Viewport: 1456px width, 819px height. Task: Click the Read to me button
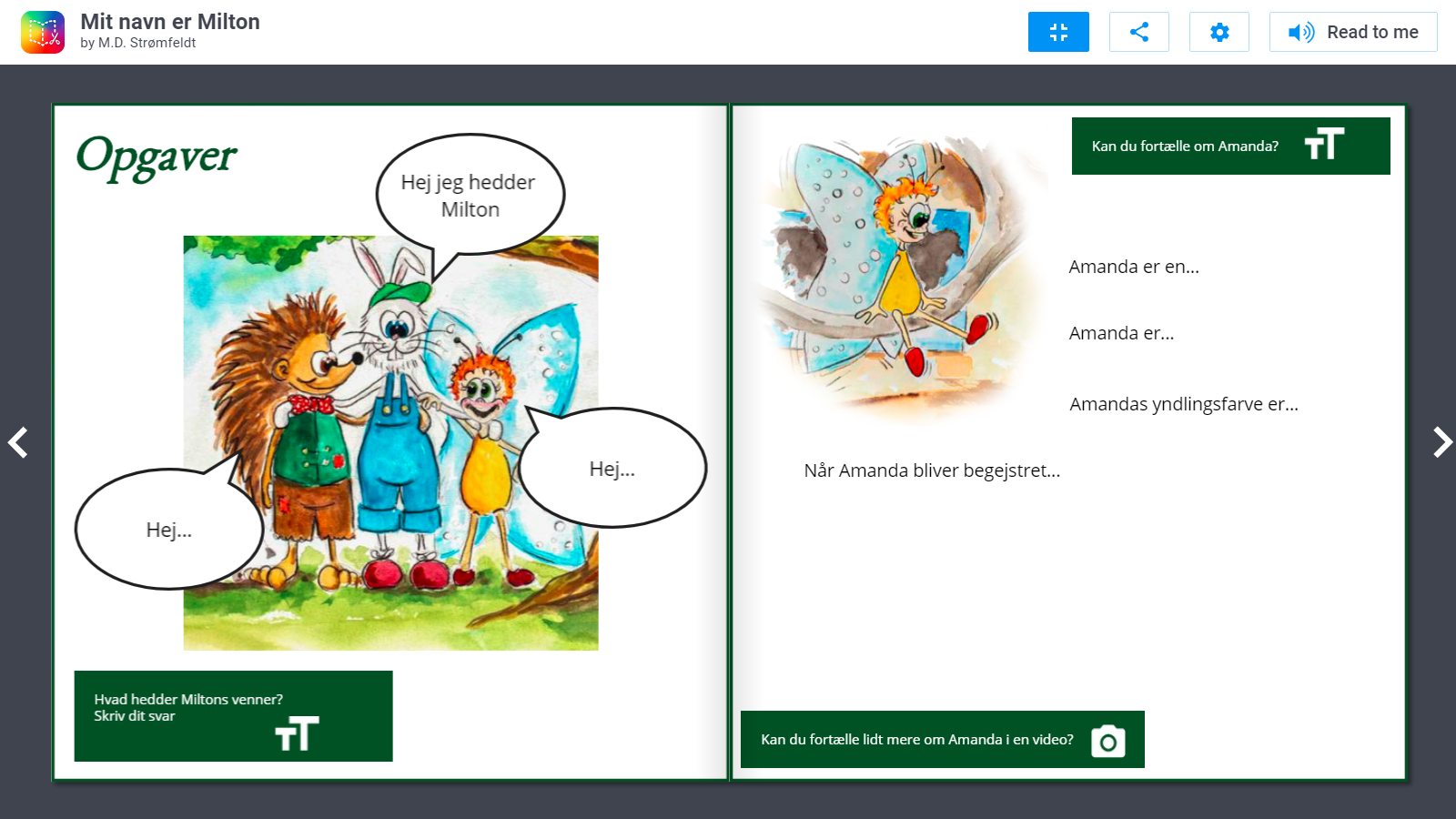click(1353, 32)
